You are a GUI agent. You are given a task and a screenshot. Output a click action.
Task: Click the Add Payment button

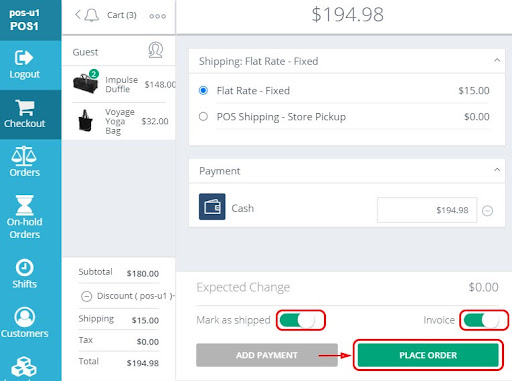click(x=267, y=355)
